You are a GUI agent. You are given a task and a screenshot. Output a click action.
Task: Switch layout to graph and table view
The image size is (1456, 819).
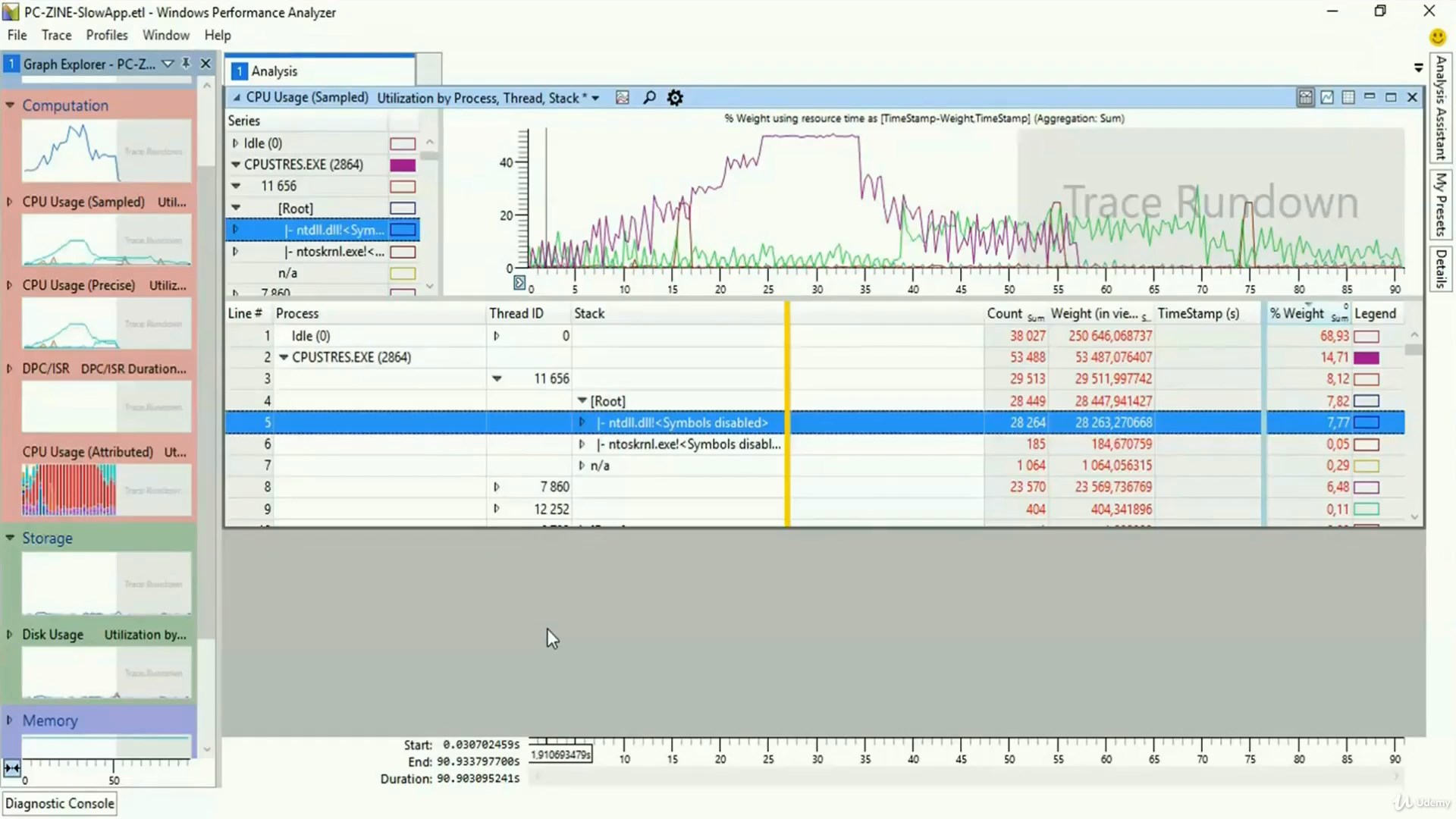(x=1306, y=98)
